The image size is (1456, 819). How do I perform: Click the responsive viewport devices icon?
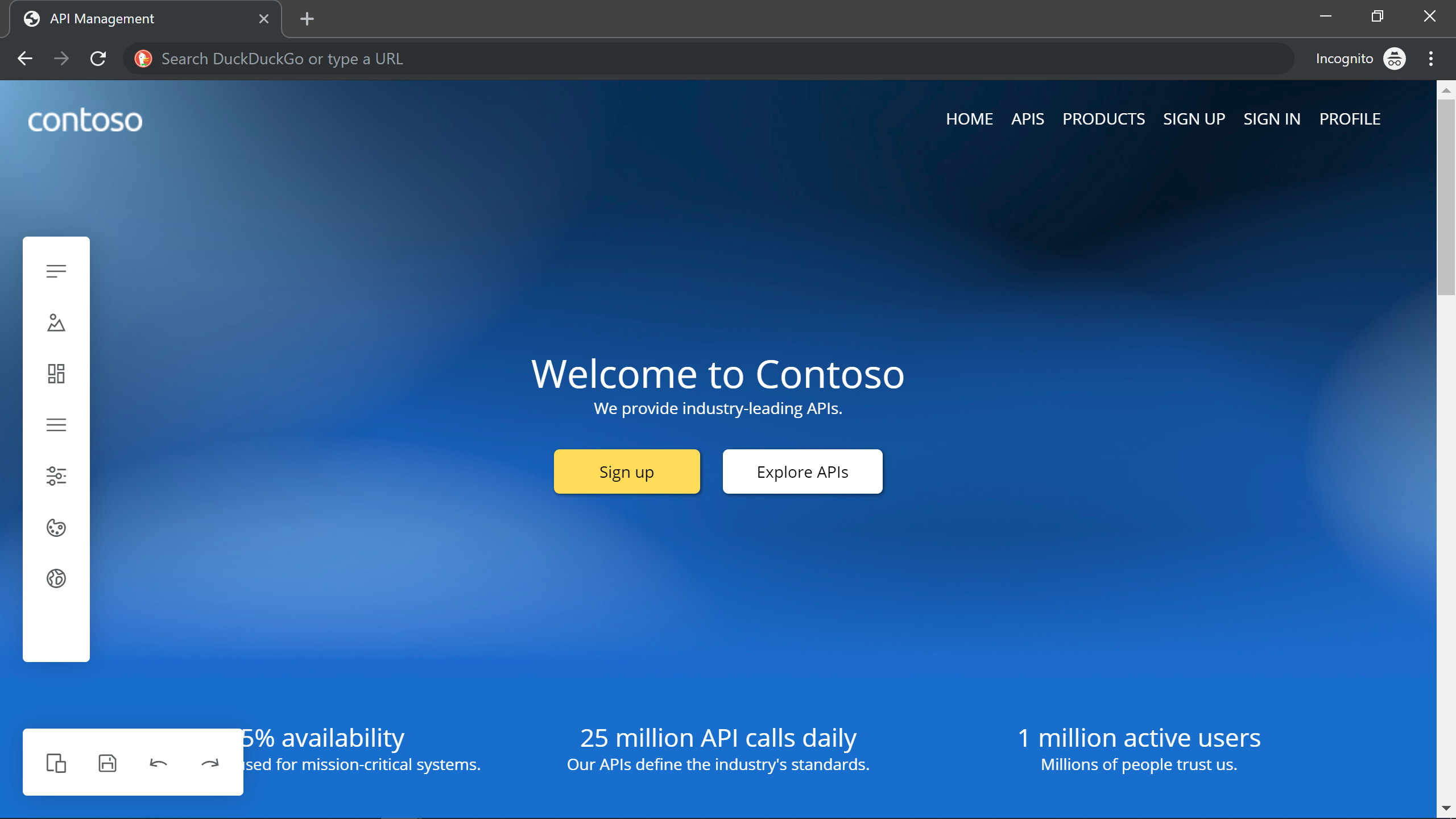click(56, 763)
